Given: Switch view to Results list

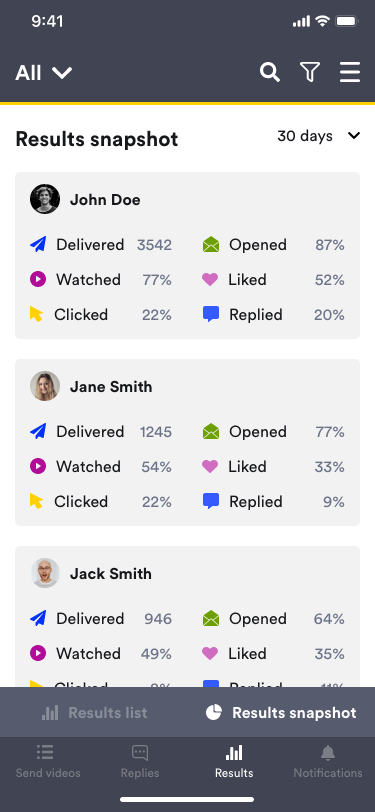Looking at the screenshot, I should (94, 713).
